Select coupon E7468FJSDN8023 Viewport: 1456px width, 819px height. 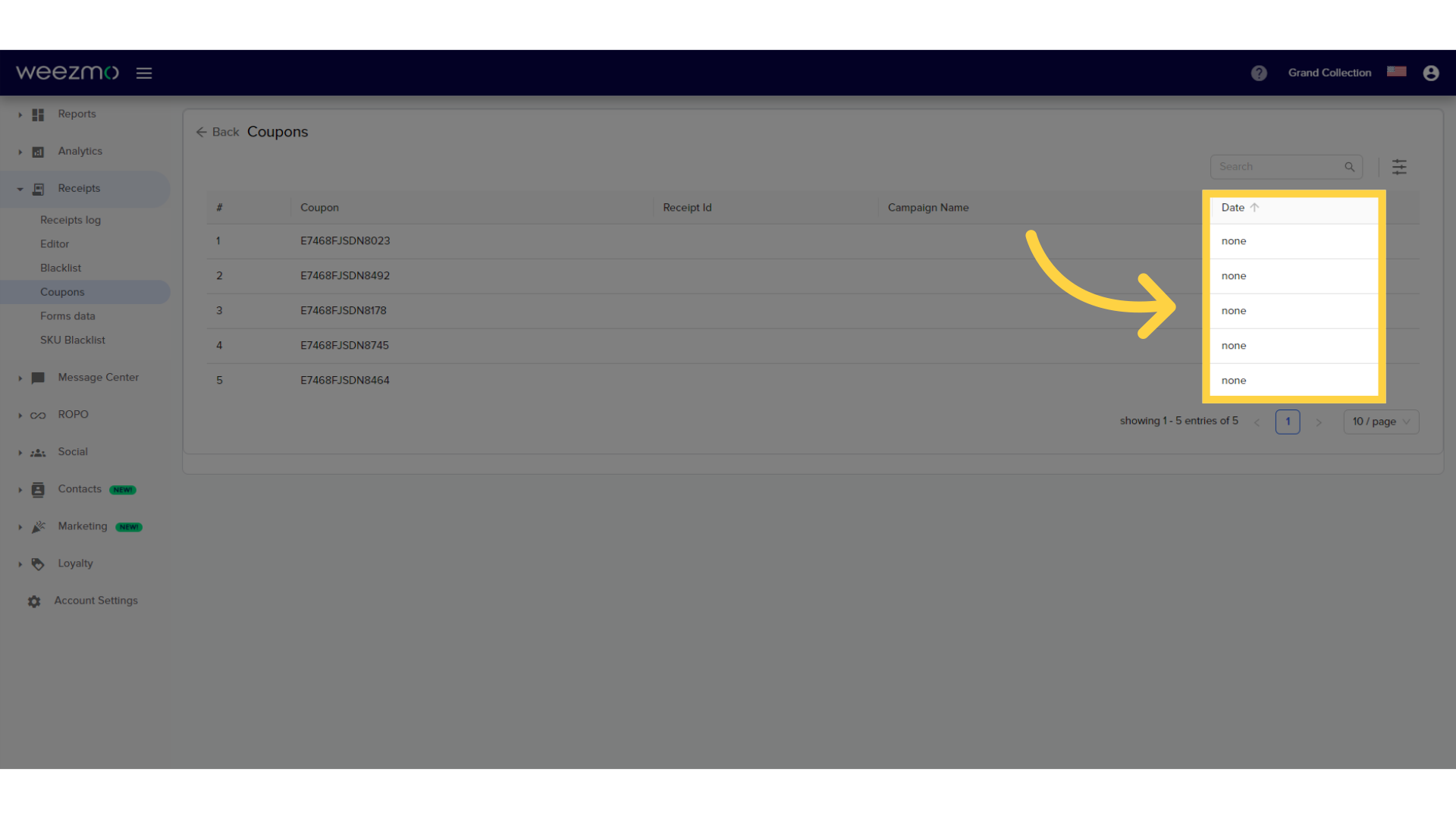(345, 241)
